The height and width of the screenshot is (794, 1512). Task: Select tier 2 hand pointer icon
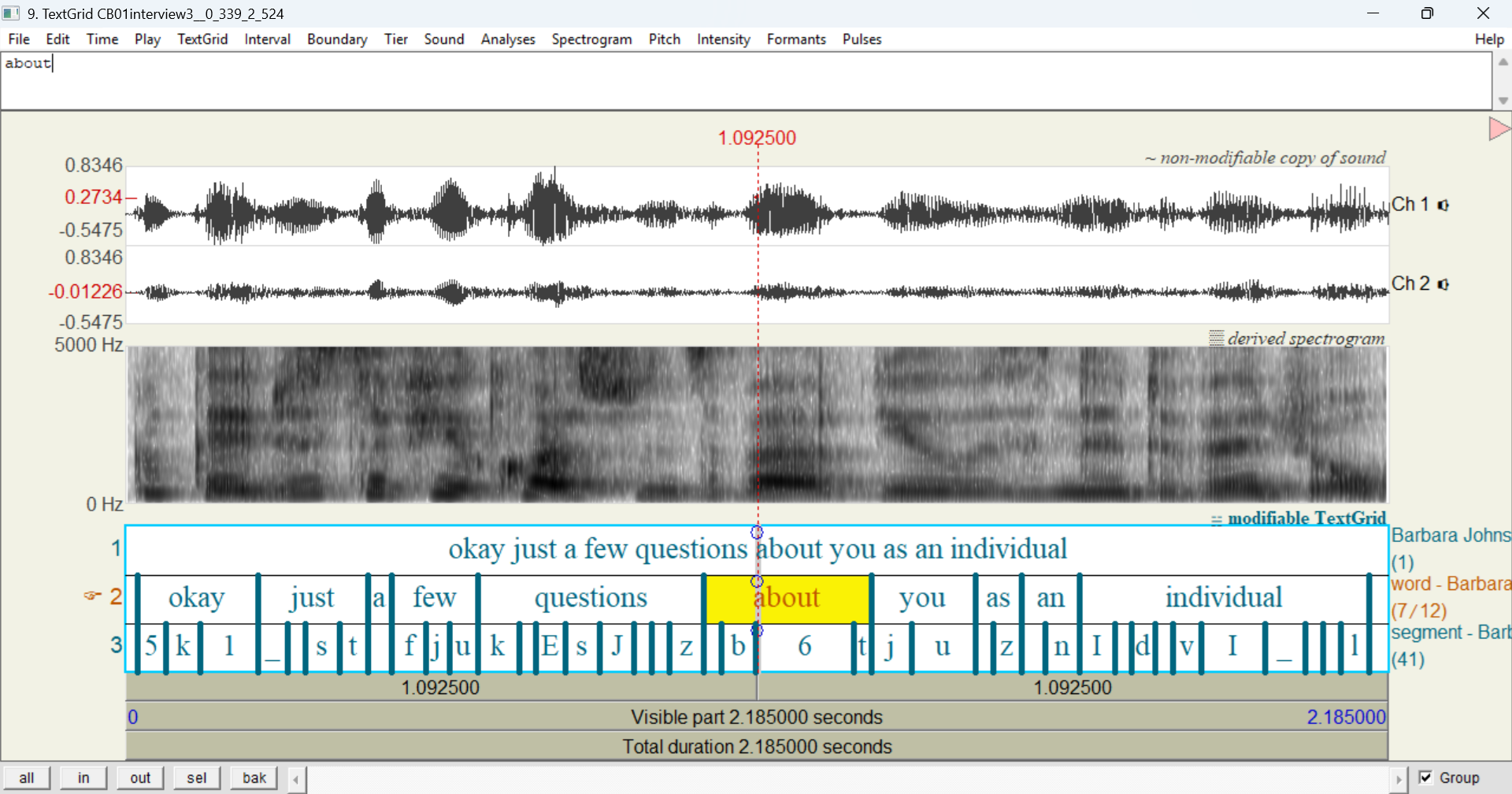(93, 595)
